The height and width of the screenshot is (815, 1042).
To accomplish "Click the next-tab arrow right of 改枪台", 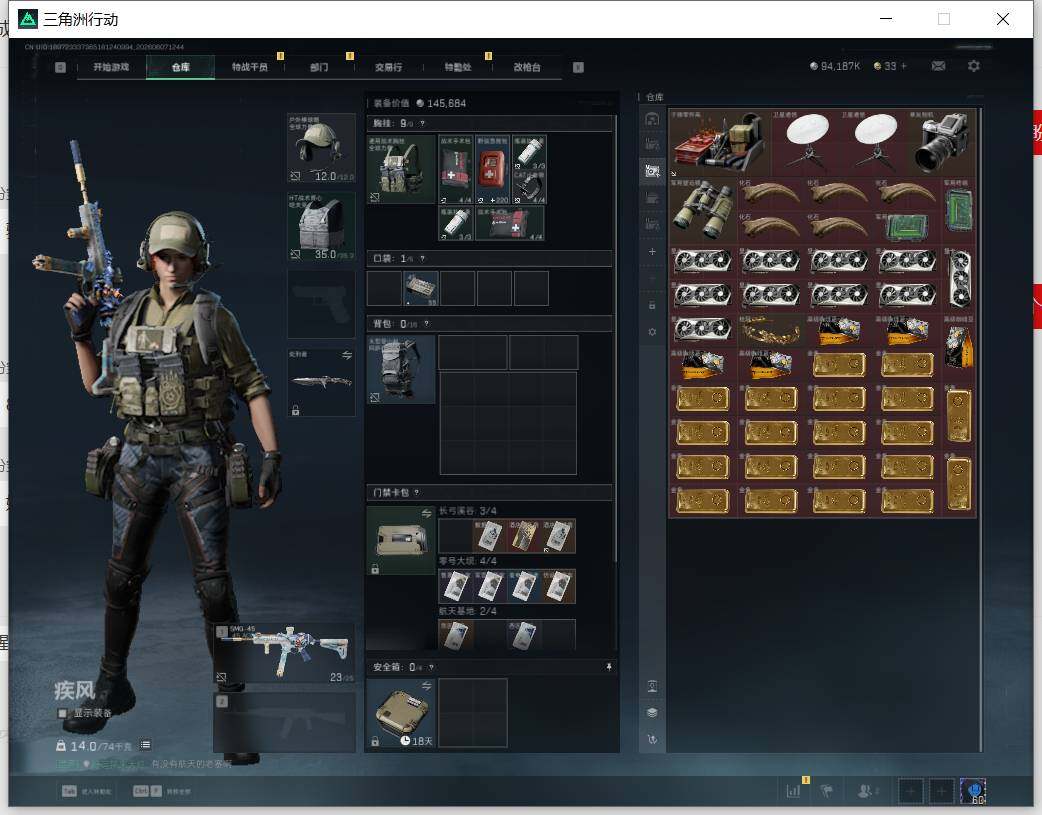I will coord(578,67).
